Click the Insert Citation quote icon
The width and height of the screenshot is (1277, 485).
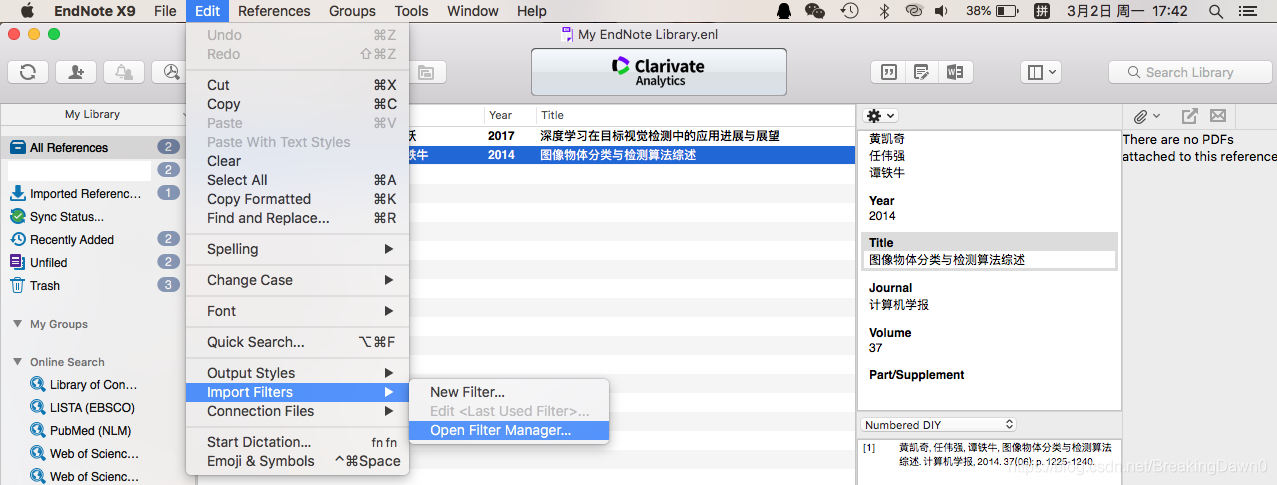(x=887, y=72)
